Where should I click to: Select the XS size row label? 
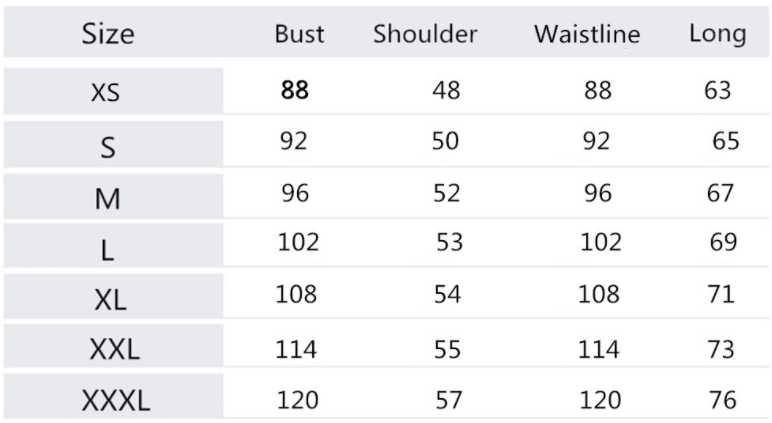[x=105, y=93]
